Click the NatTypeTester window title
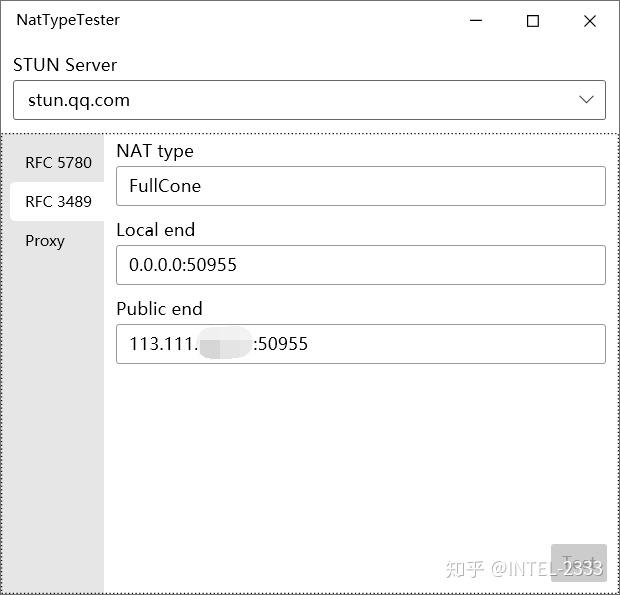The width and height of the screenshot is (620, 595). [x=68, y=20]
